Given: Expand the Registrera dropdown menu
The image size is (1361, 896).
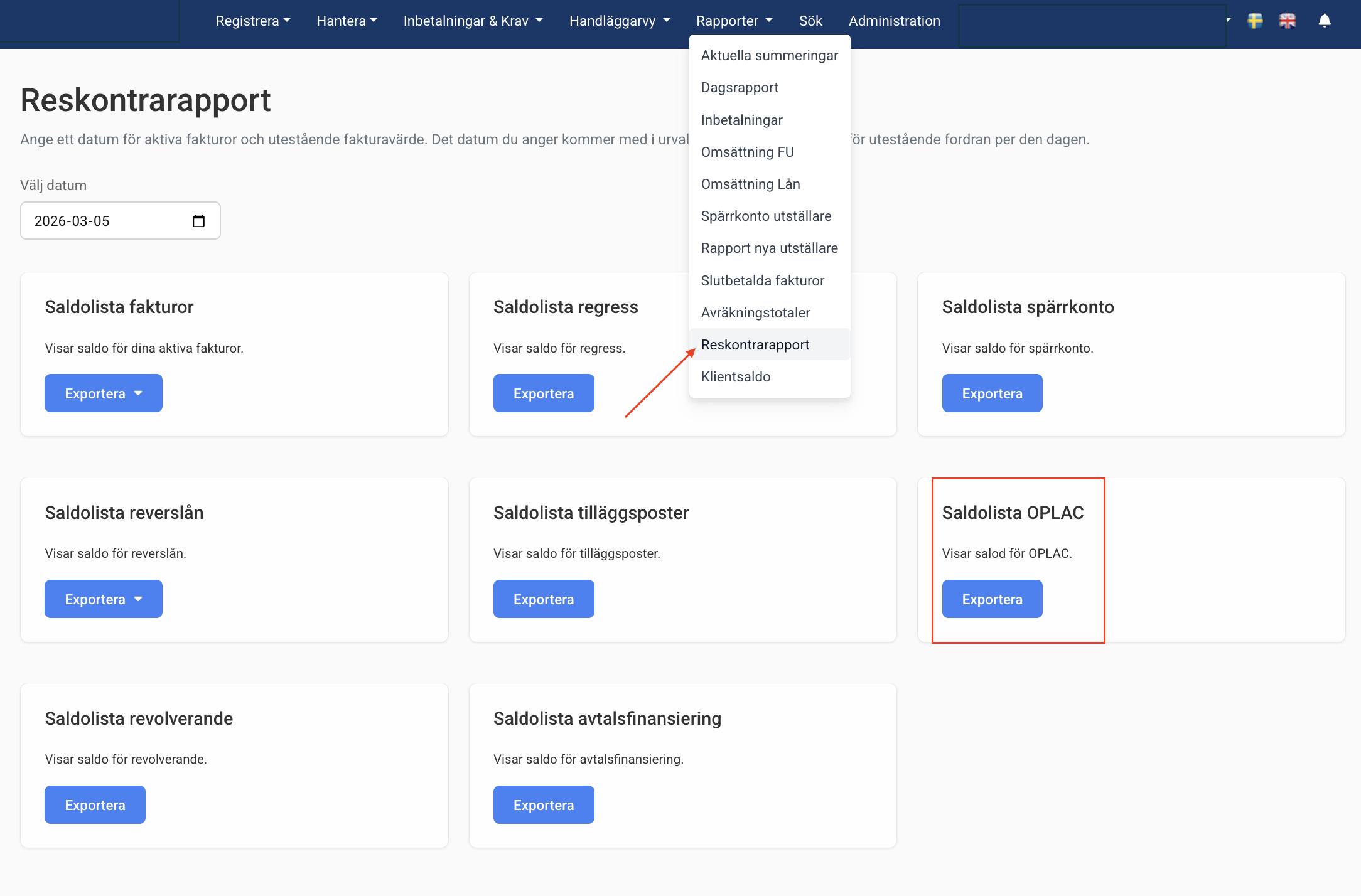Looking at the screenshot, I should [x=253, y=21].
